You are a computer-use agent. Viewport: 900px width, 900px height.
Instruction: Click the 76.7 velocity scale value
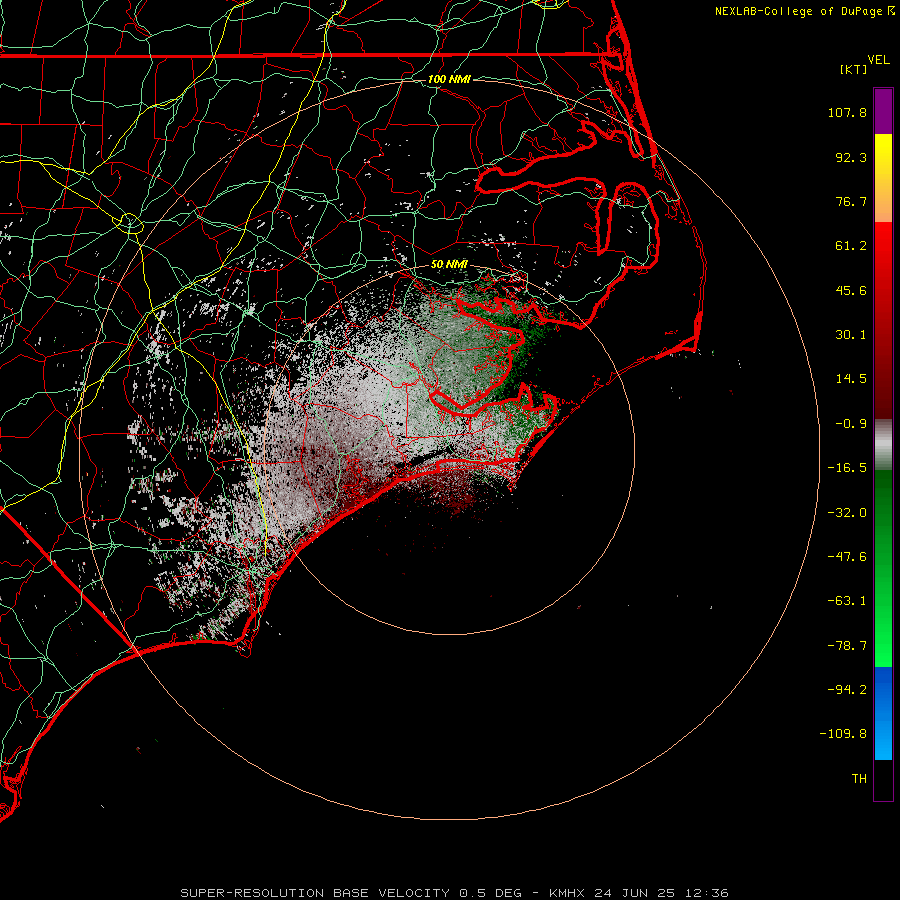click(851, 201)
